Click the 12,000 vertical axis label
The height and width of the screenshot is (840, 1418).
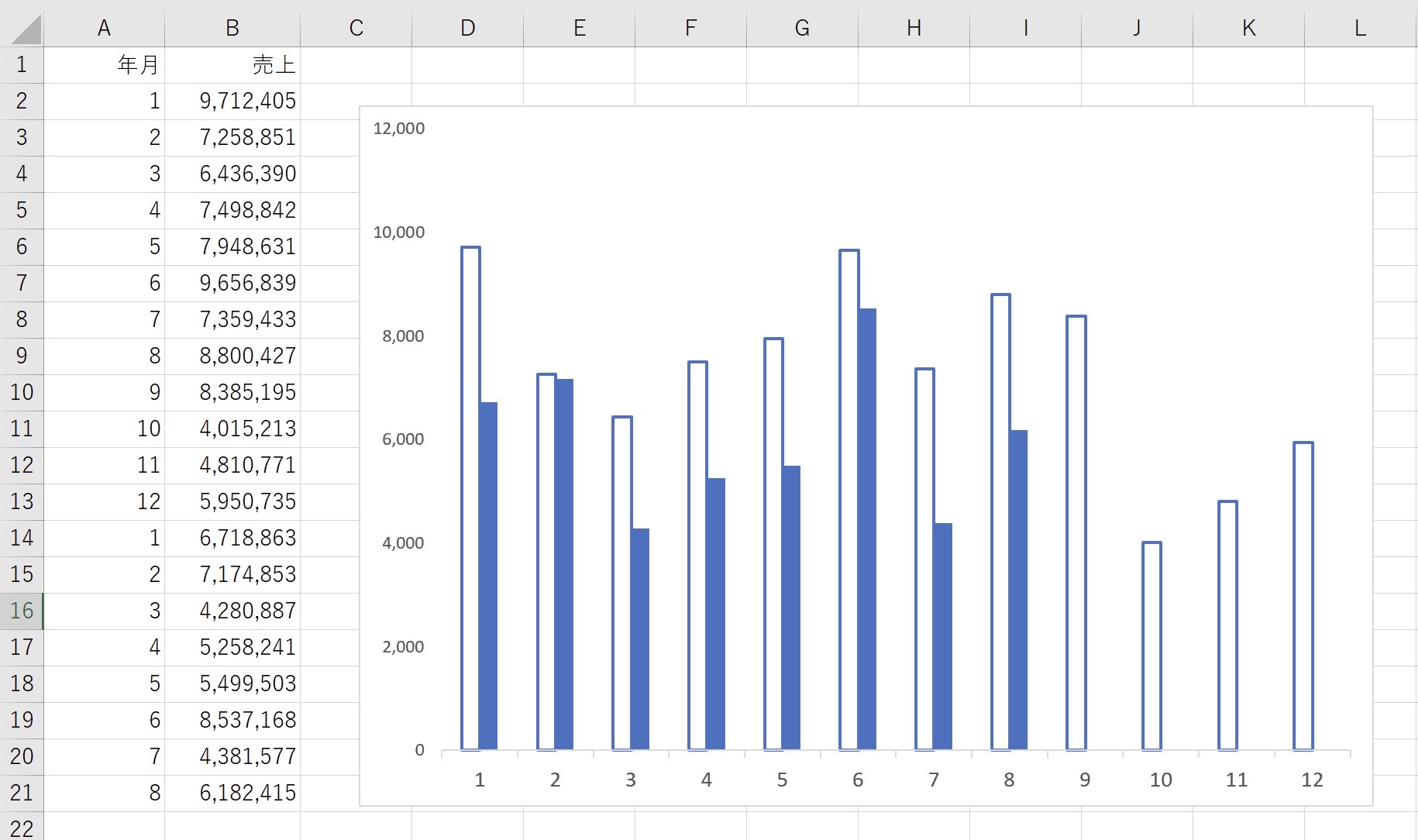399,129
